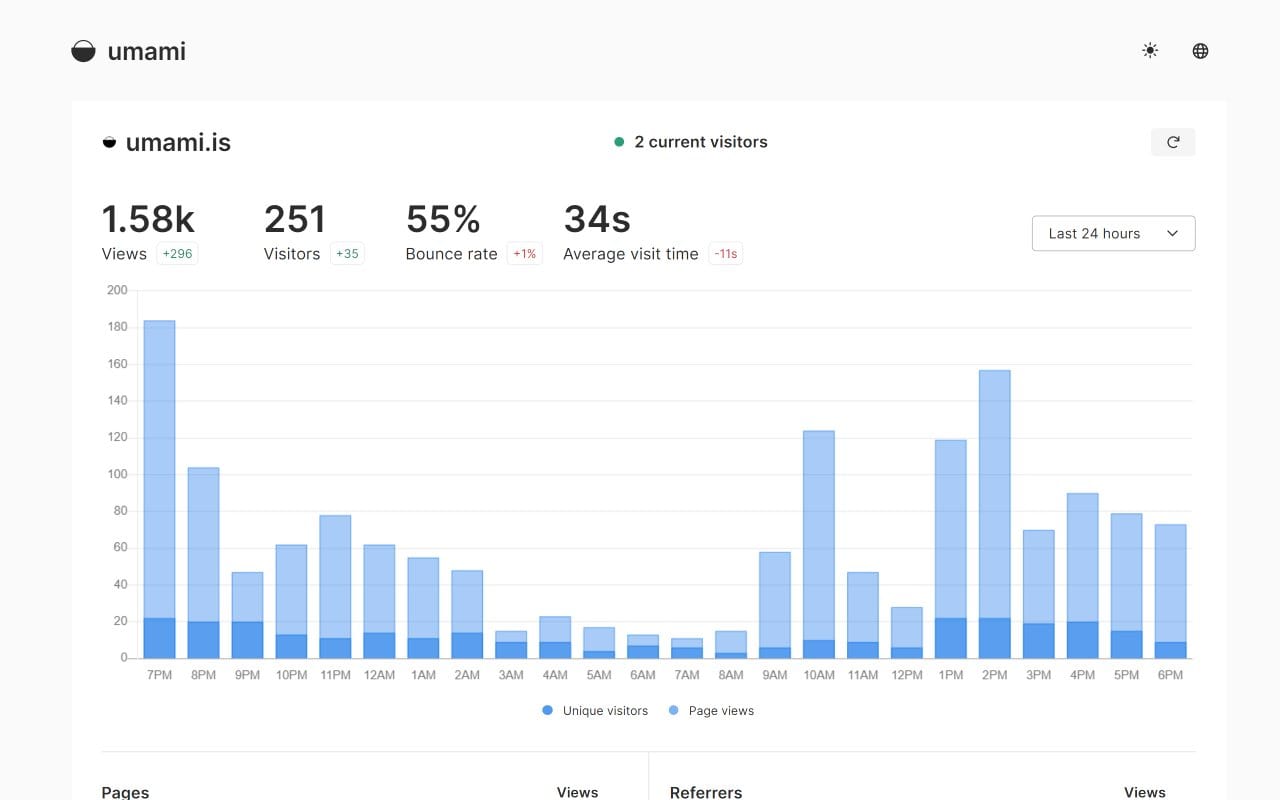
Task: Expand the Bounce rate +1% indicator
Action: coord(525,253)
